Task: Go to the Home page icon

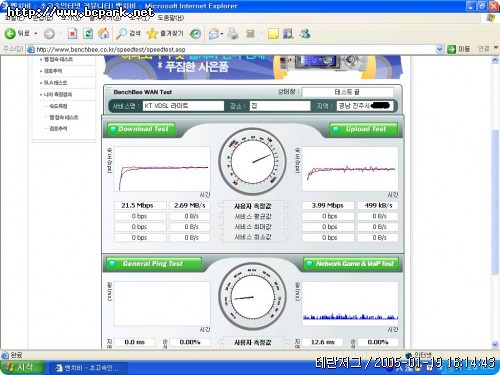Action: click(104, 33)
